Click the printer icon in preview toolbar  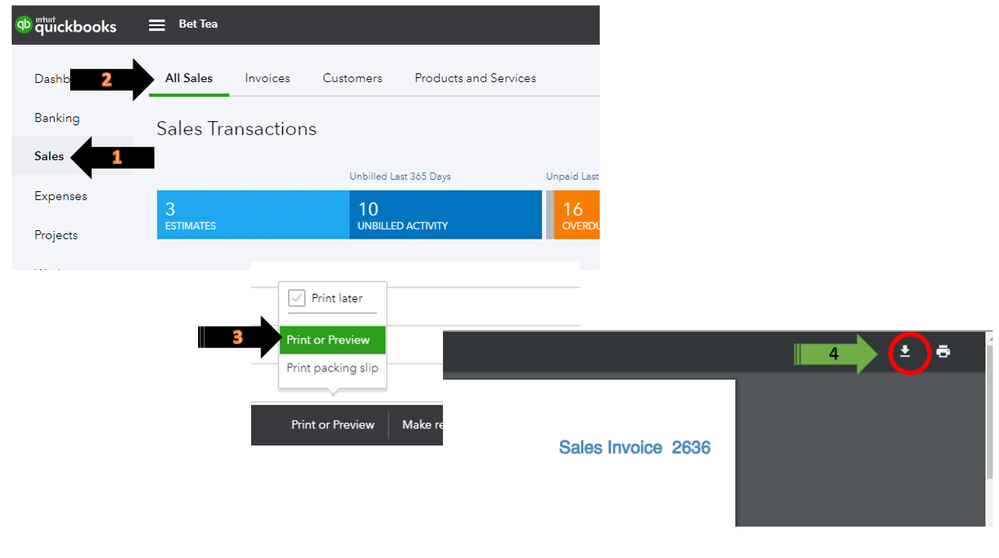click(944, 352)
